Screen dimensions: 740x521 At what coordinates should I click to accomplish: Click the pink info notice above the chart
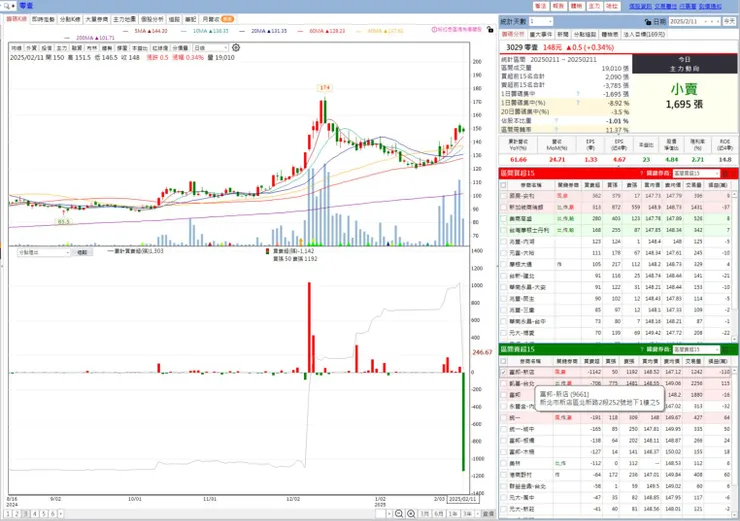coord(456,29)
